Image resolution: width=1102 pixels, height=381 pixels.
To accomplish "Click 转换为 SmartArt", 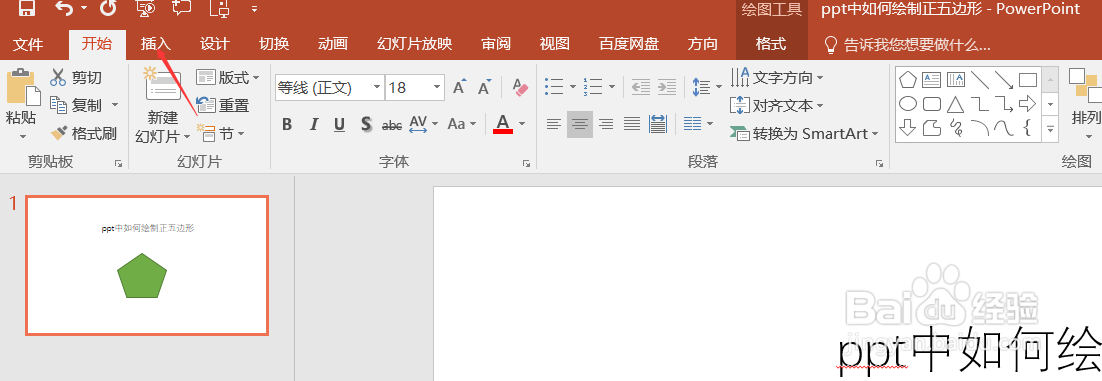I will point(805,134).
